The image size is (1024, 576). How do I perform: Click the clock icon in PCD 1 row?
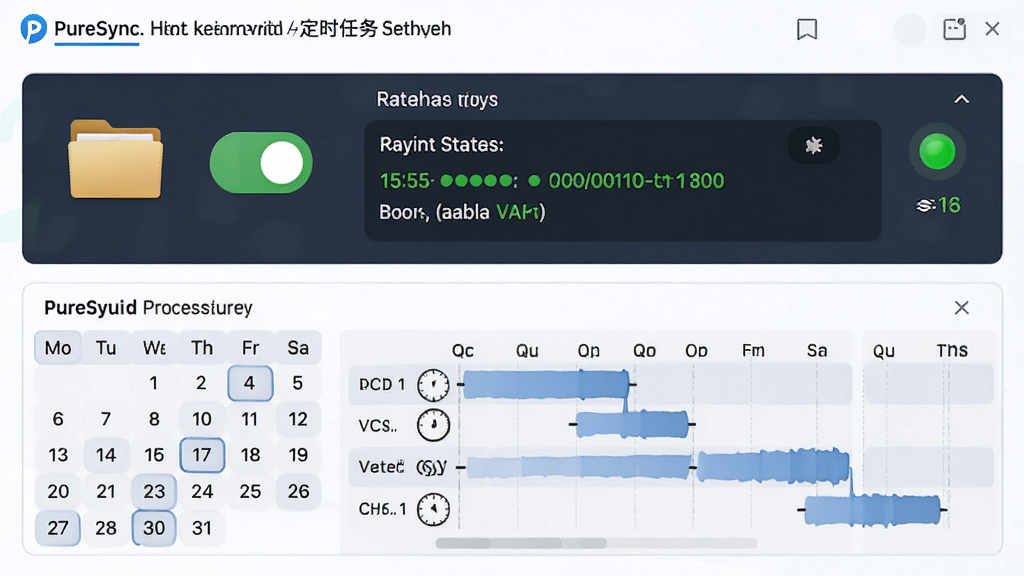click(x=434, y=385)
